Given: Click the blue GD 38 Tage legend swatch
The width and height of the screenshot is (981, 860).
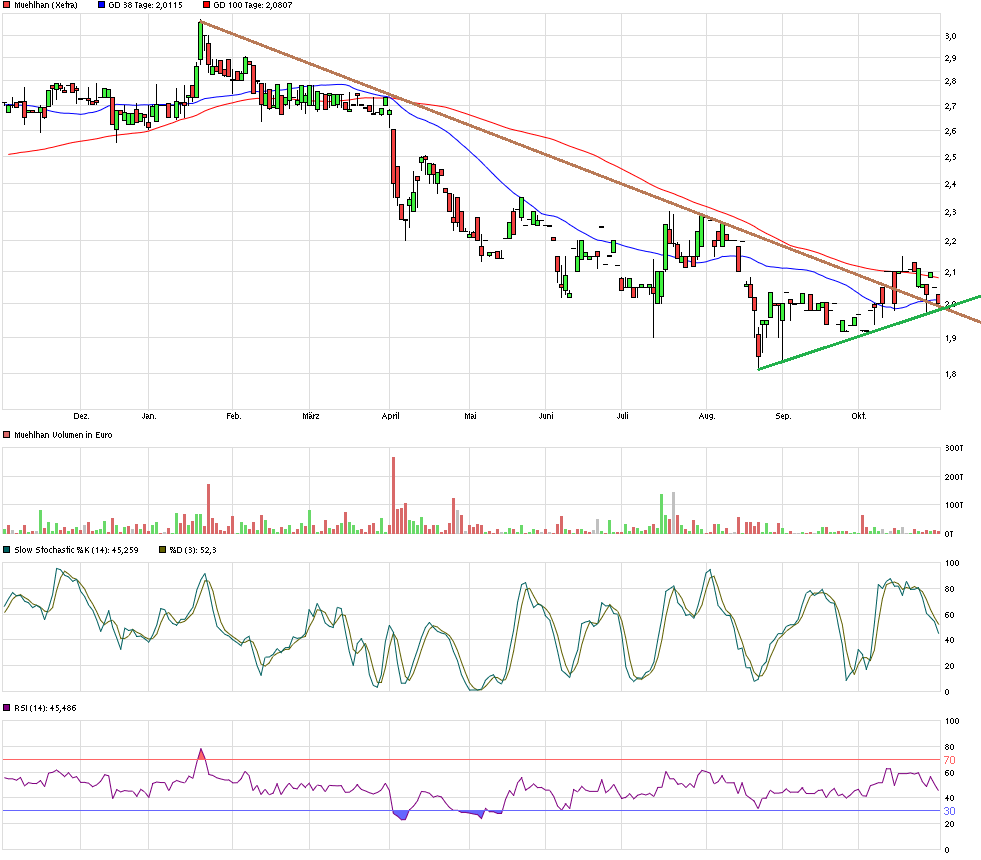Looking at the screenshot, I should tap(102, 6).
